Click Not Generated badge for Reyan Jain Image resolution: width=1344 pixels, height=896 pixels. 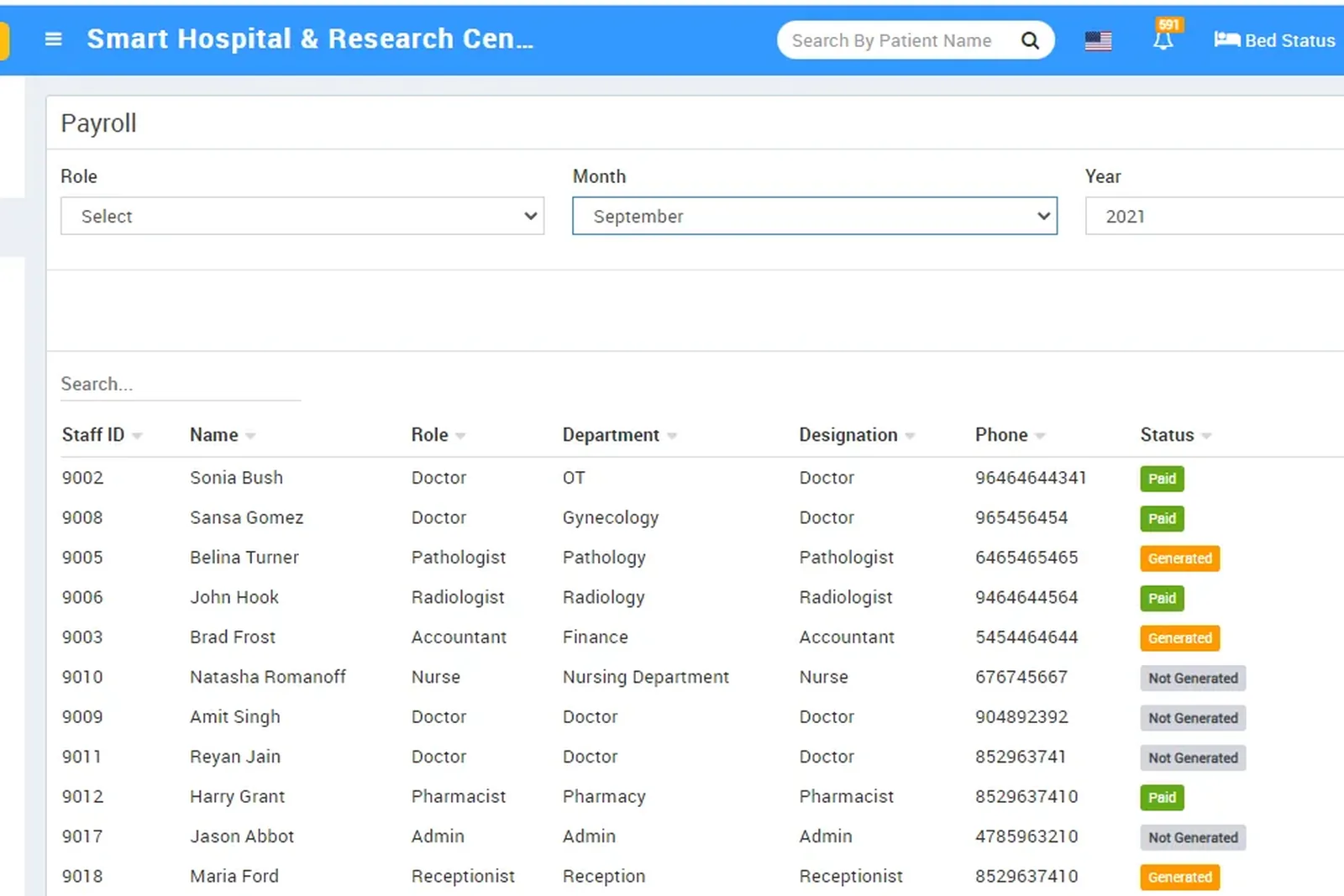(1193, 757)
